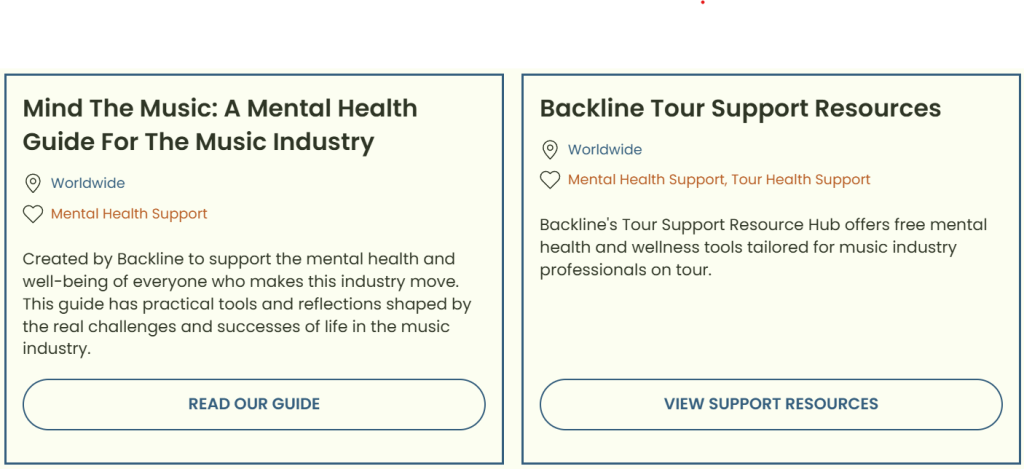
Task: Open the READ OUR GUIDE button
Action: (x=254, y=404)
